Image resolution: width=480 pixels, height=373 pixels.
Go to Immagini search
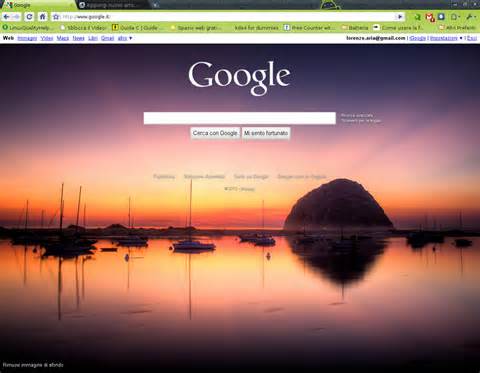(27, 38)
